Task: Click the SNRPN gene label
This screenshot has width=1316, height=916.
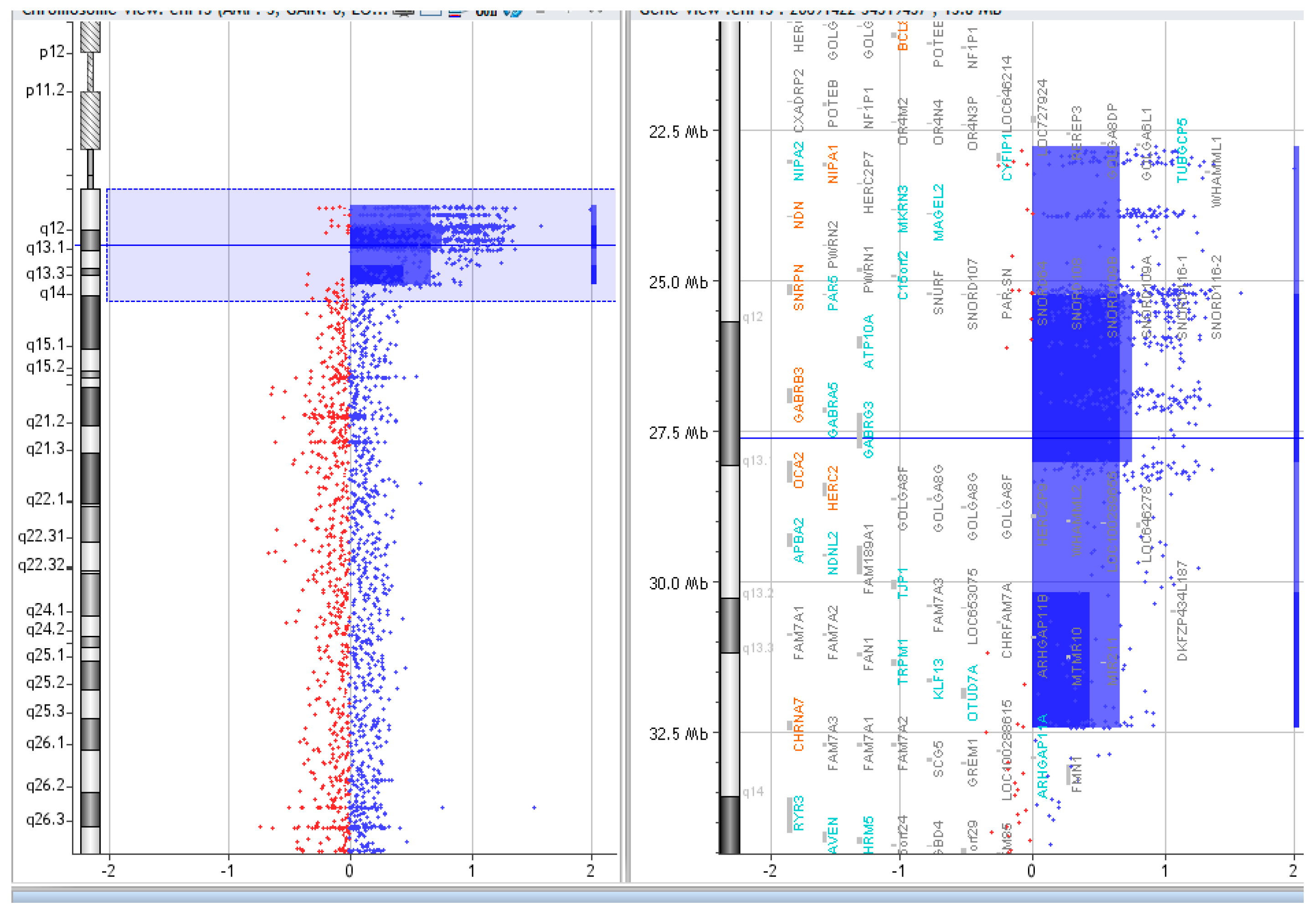Action: coord(798,287)
